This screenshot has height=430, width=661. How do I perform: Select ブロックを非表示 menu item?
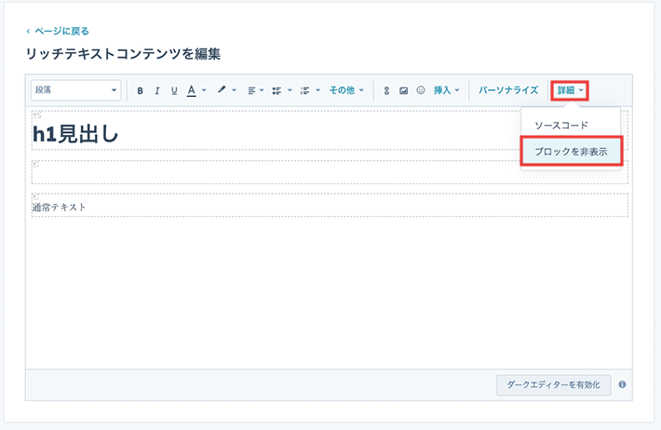tap(571, 151)
